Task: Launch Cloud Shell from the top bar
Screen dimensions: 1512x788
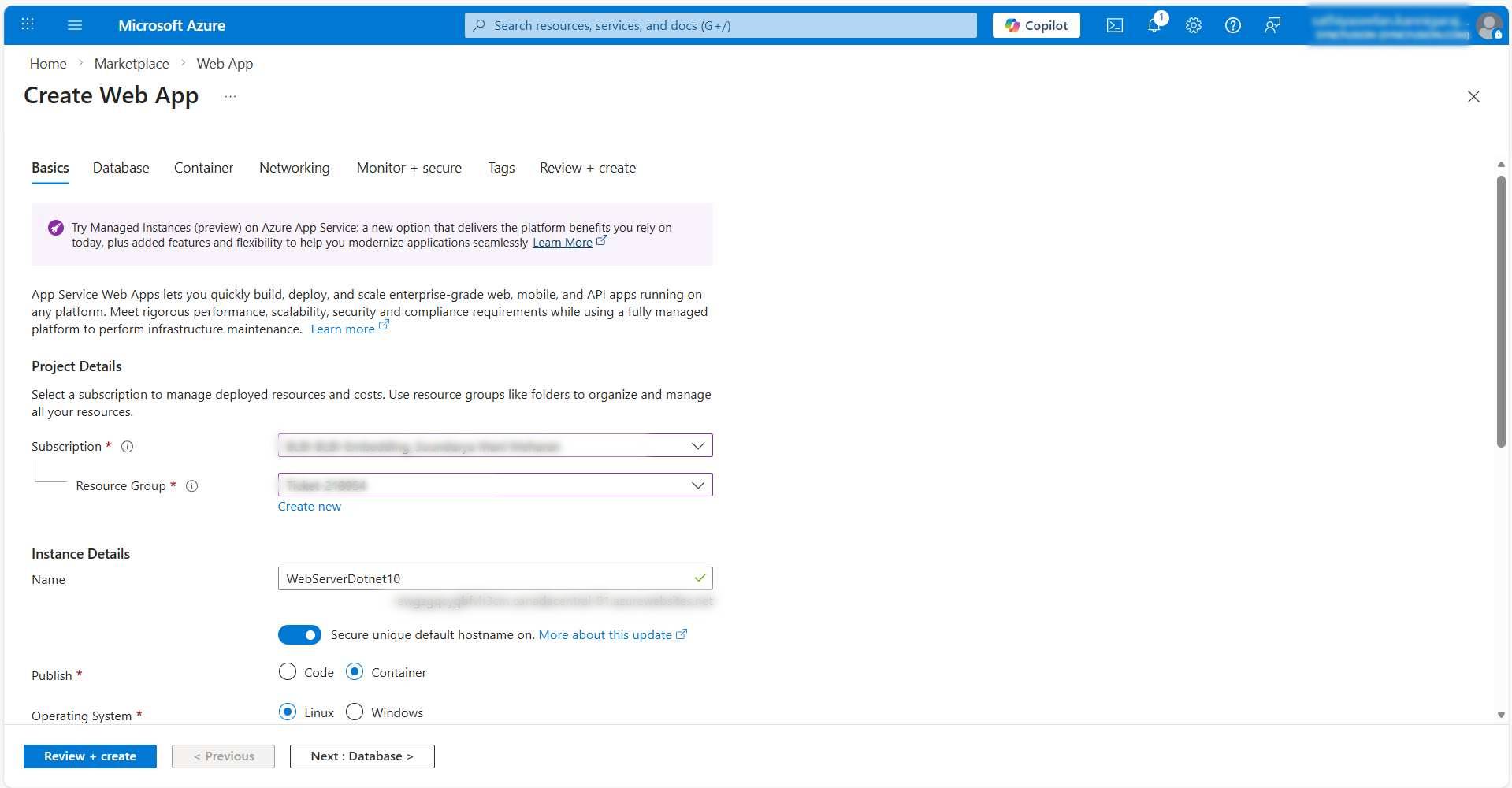Action: [1115, 25]
